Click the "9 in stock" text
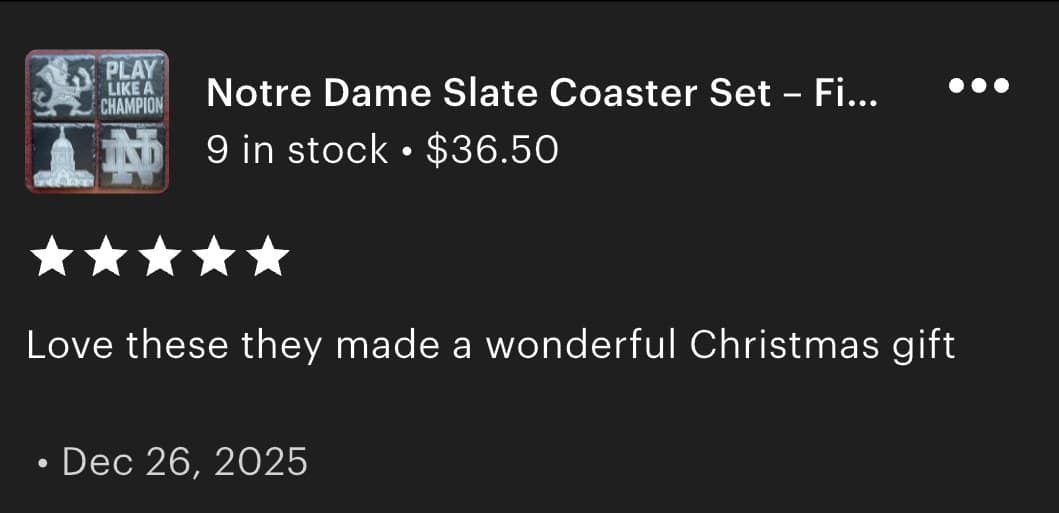1059x513 pixels. [296, 150]
